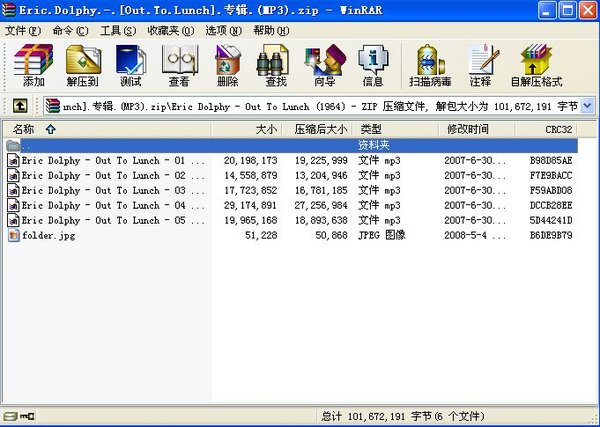This screenshot has height=427, width=600.
Task: Click the disk drive icon in status bar
Action: click(x=11, y=416)
